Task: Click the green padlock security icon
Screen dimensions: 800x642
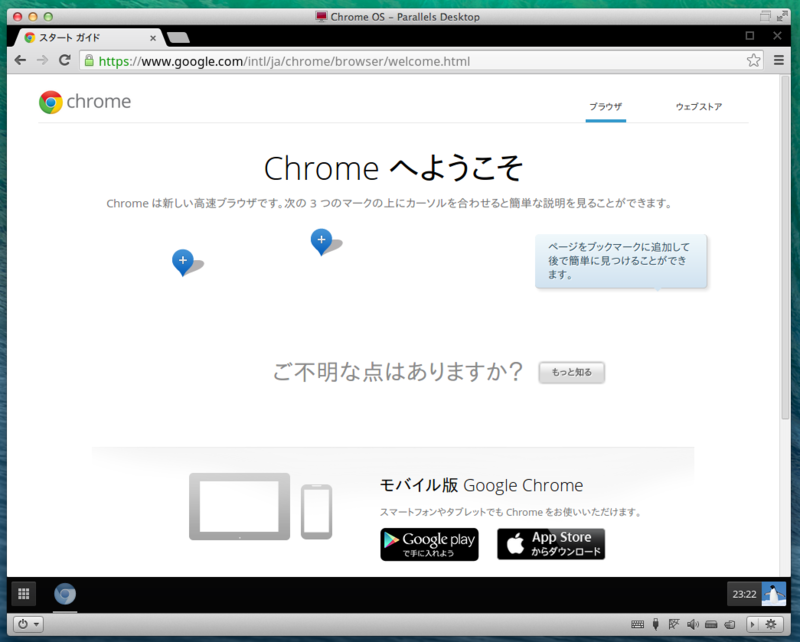Action: pyautogui.click(x=89, y=61)
